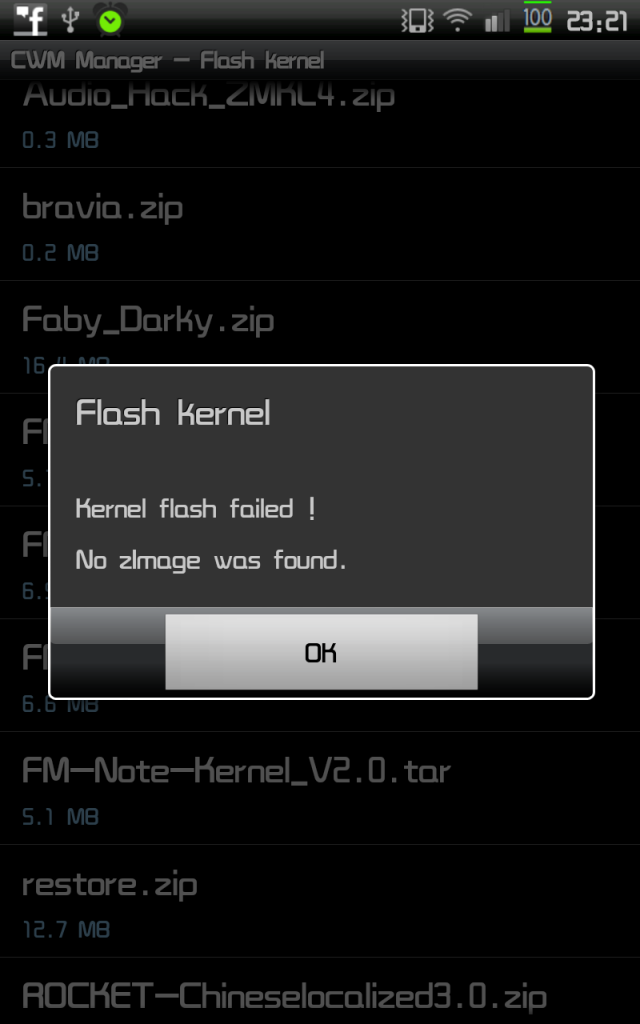The width and height of the screenshot is (640, 1024).
Task: Tap the OK button in the dialog
Action: [321, 651]
